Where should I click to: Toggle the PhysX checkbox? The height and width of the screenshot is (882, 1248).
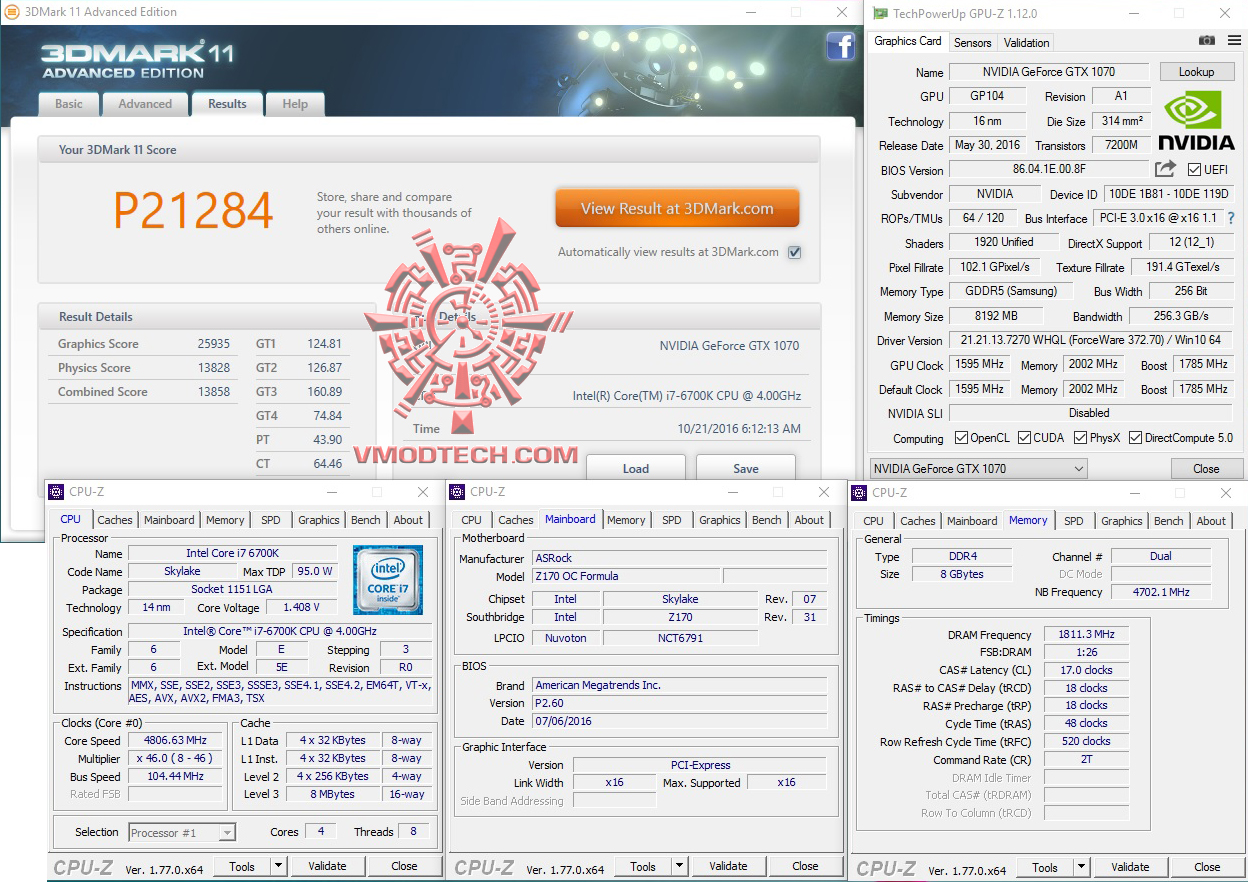pos(1081,438)
